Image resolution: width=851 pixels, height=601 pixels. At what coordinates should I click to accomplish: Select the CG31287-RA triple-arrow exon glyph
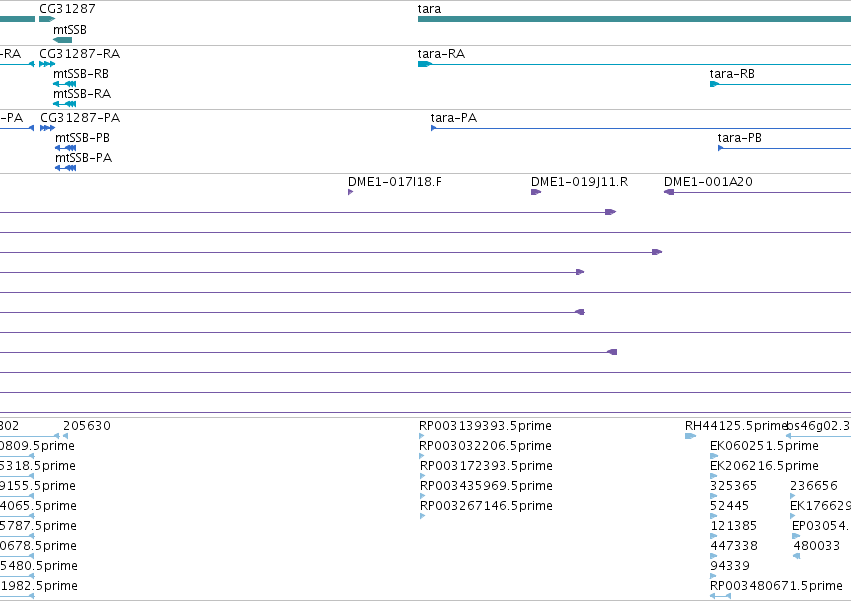click(x=47, y=64)
